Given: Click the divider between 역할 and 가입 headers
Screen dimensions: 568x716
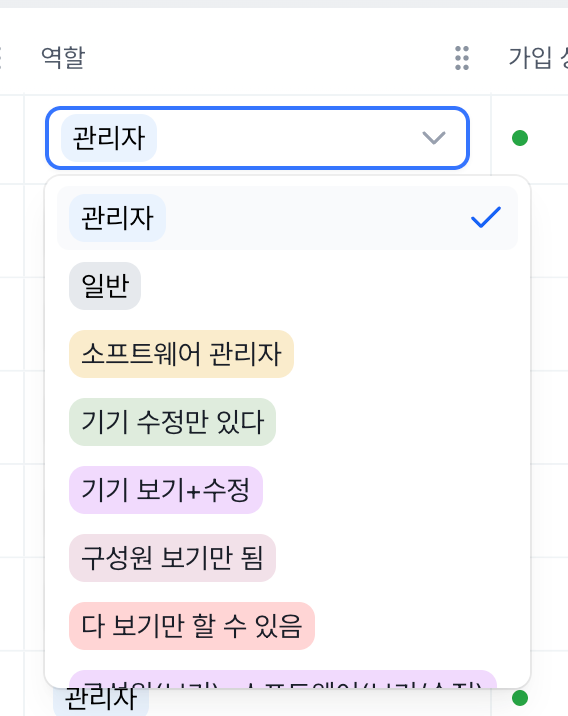Looking at the screenshot, I should coord(491,58).
